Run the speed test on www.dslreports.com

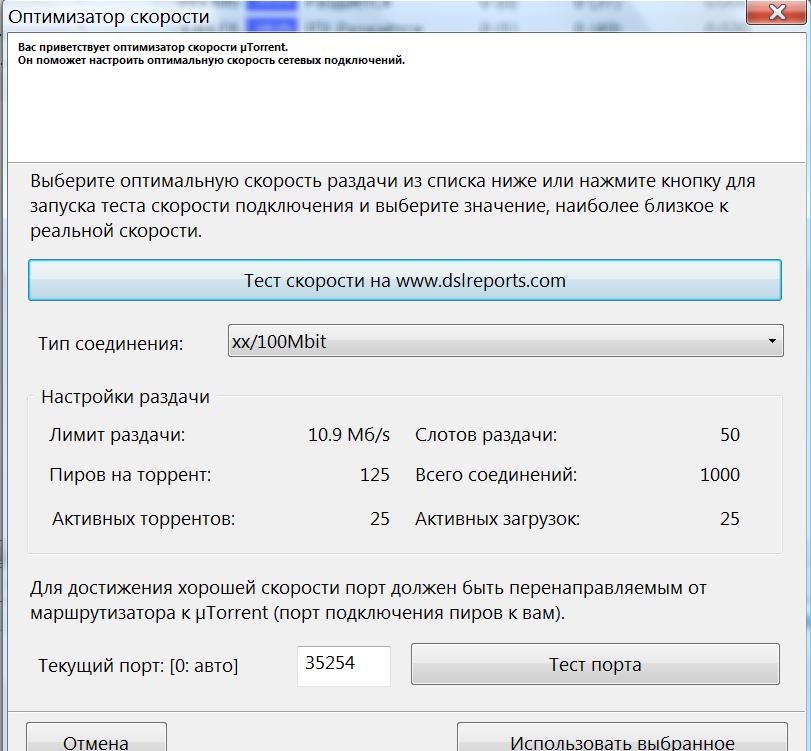pos(404,280)
